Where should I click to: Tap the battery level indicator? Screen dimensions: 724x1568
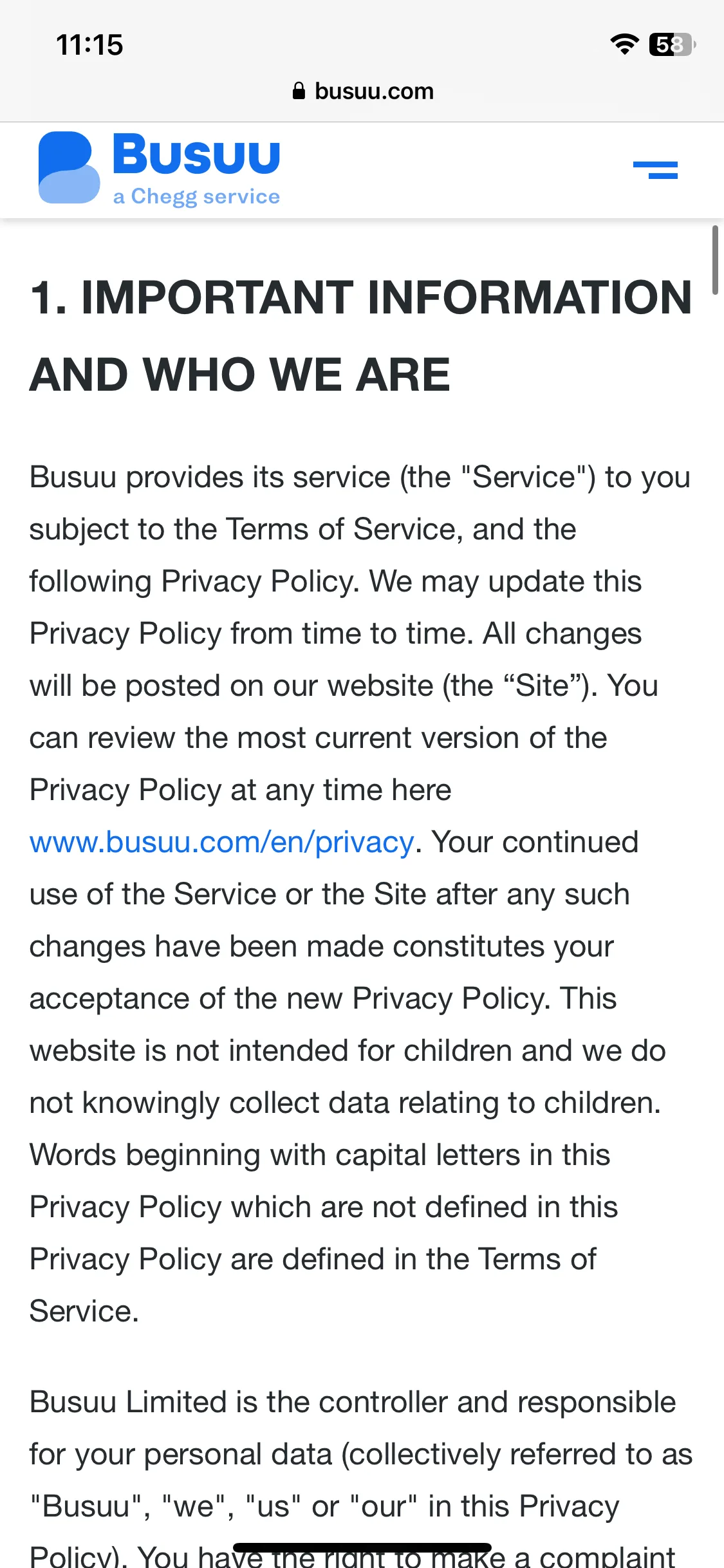(x=673, y=44)
